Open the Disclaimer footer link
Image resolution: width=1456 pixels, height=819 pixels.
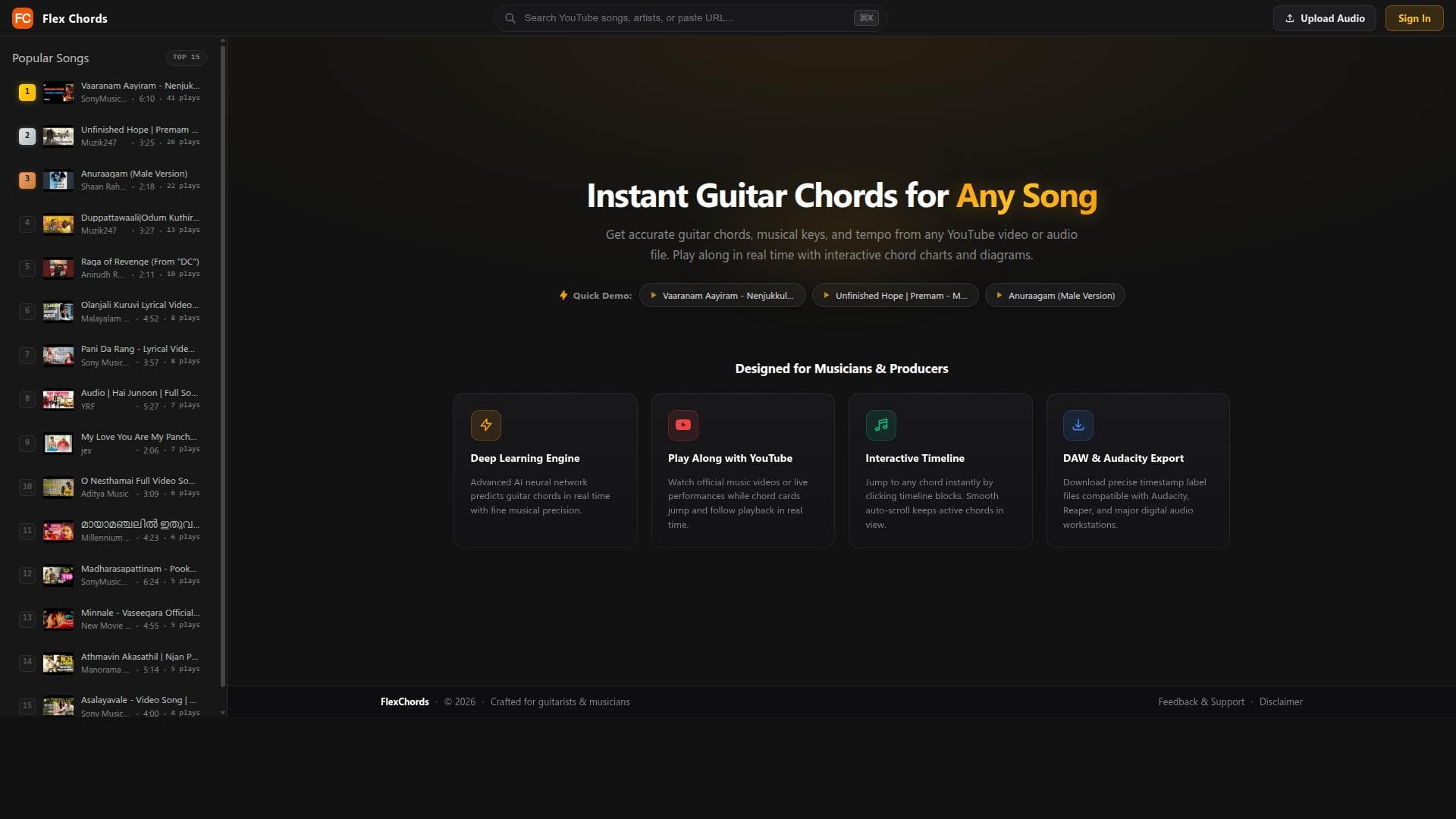(x=1281, y=702)
